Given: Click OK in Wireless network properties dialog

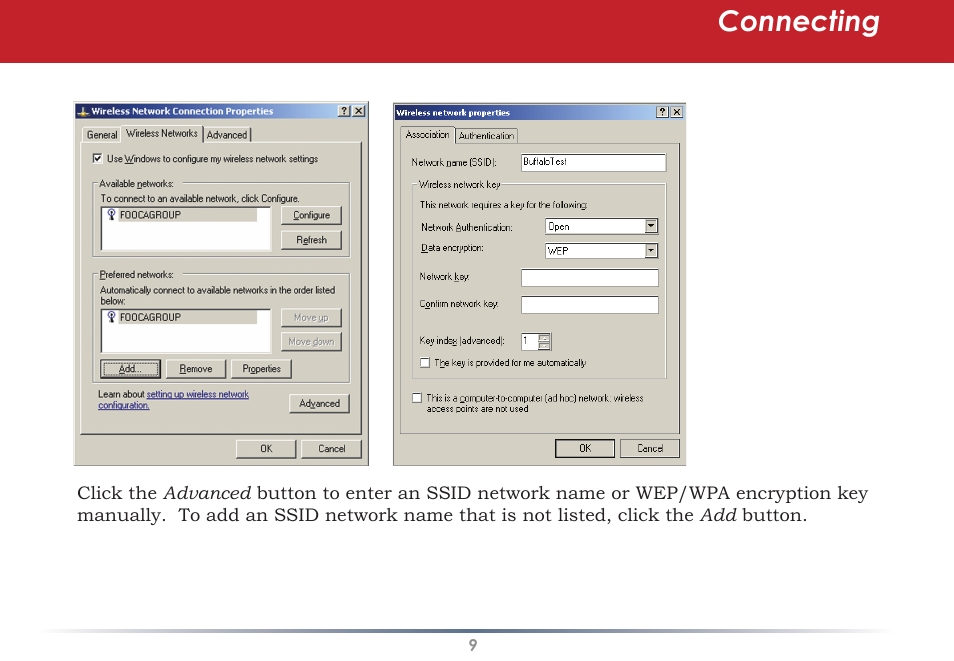Looking at the screenshot, I should tap(585, 449).
